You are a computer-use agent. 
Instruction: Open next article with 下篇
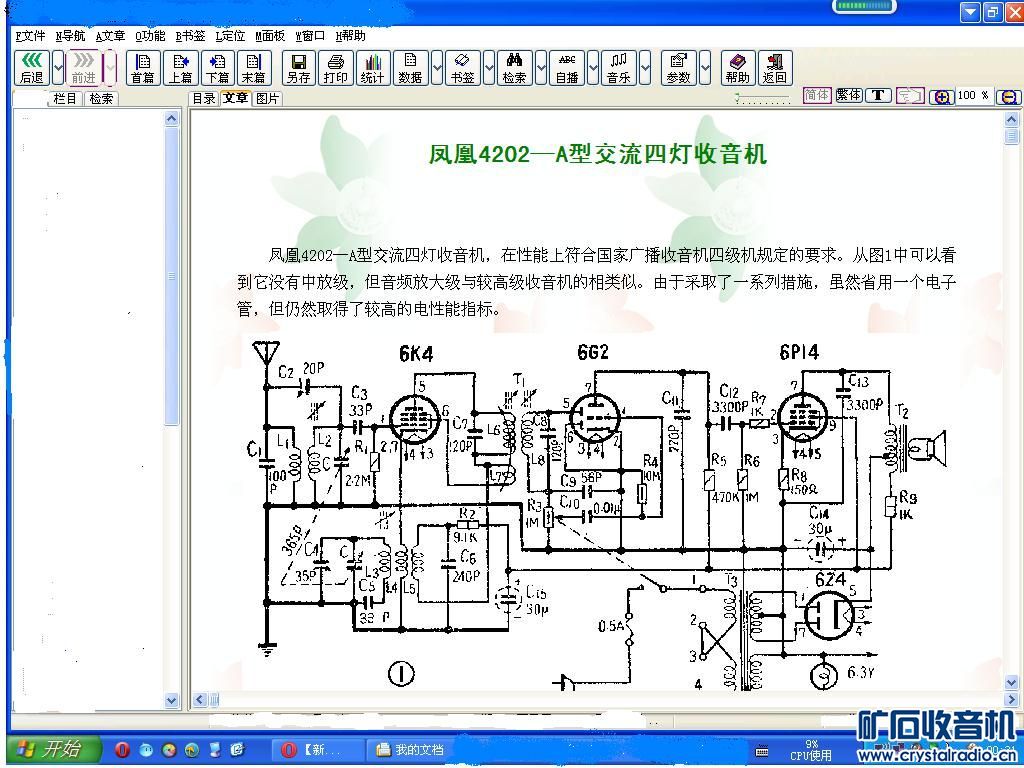[x=217, y=68]
